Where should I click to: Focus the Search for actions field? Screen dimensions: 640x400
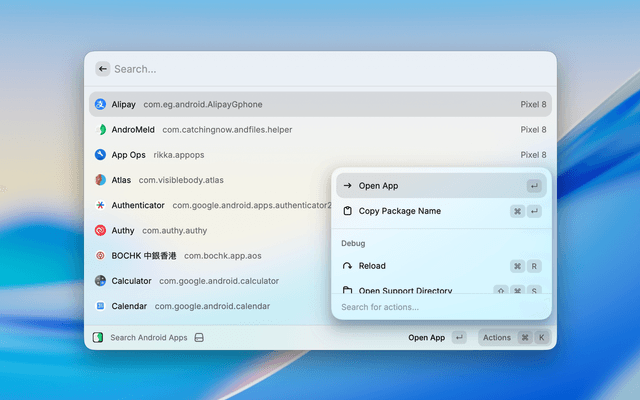tap(441, 307)
